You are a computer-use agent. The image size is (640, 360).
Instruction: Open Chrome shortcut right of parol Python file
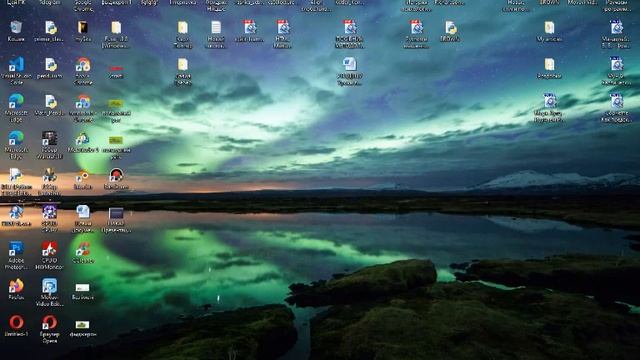(83, 70)
